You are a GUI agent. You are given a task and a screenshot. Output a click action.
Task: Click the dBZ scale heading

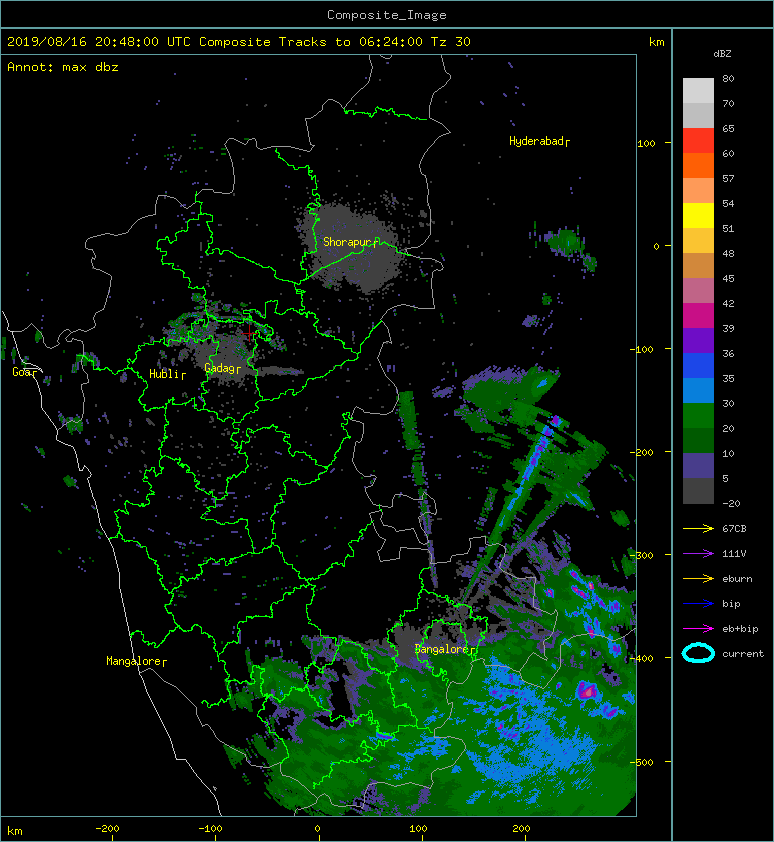click(722, 54)
